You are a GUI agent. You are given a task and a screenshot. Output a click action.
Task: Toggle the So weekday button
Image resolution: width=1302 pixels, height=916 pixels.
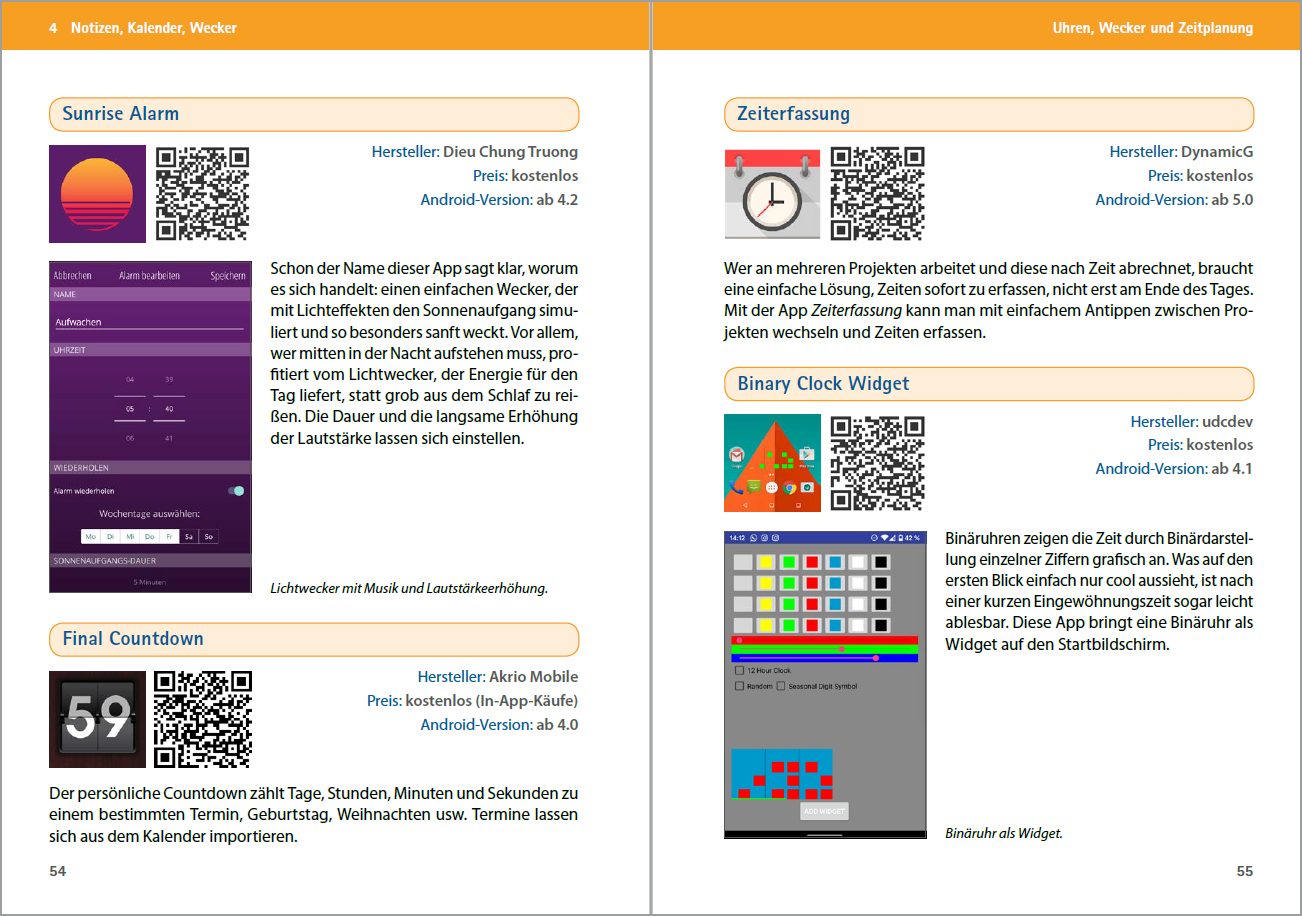[208, 537]
